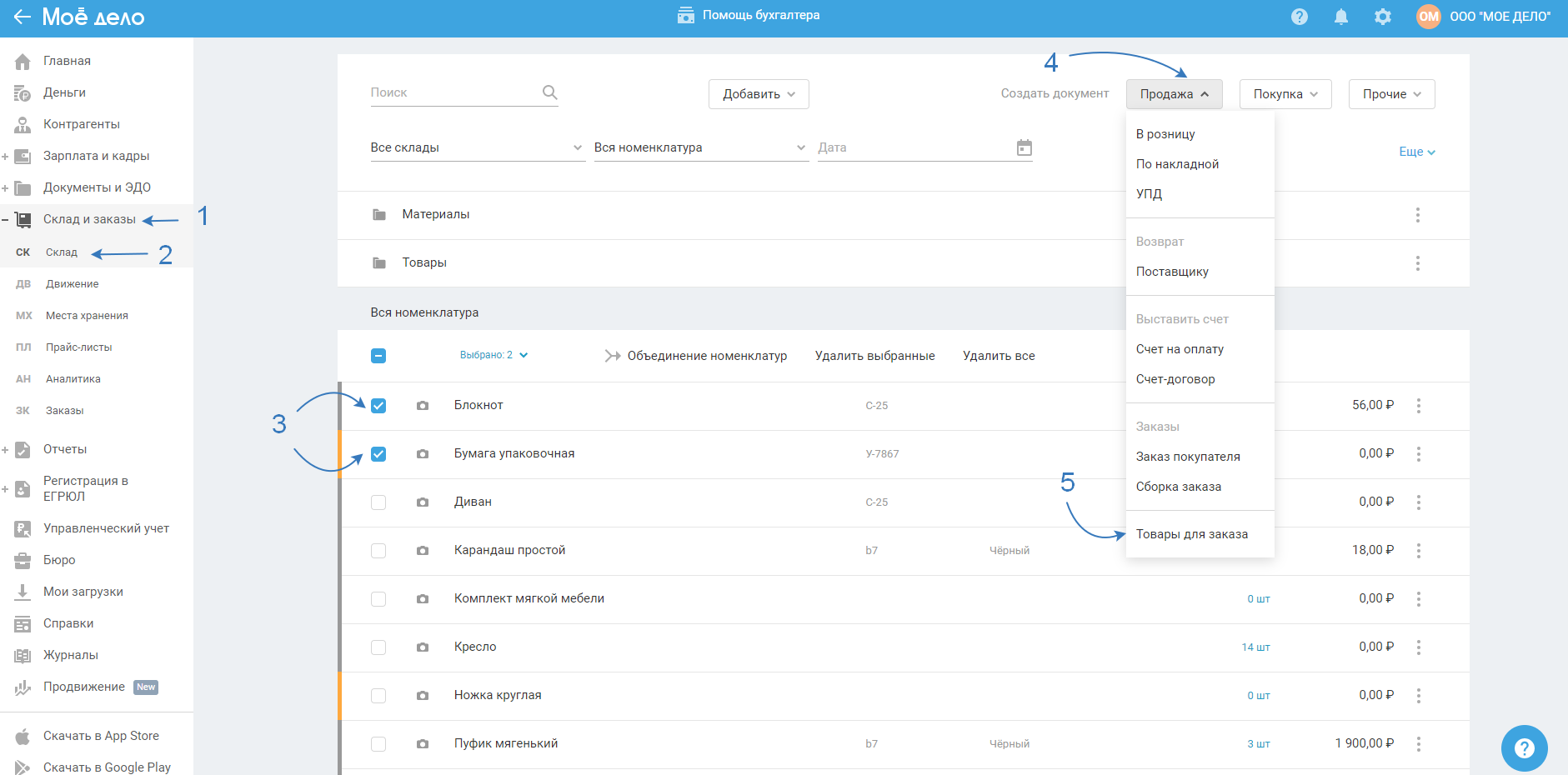1568x775 pixels.
Task: Open the Добавить dropdown
Action: tap(758, 94)
